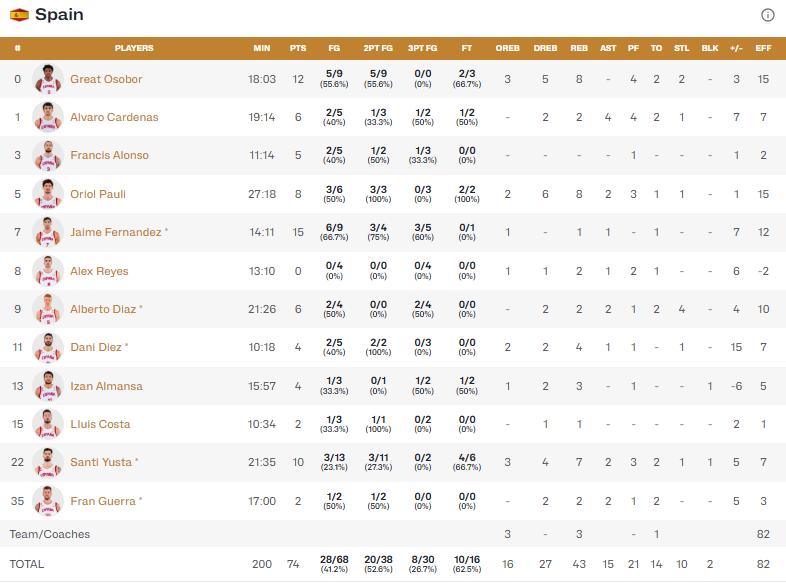786x583 pixels.
Task: Open Dani Diez's player page
Action: point(96,347)
